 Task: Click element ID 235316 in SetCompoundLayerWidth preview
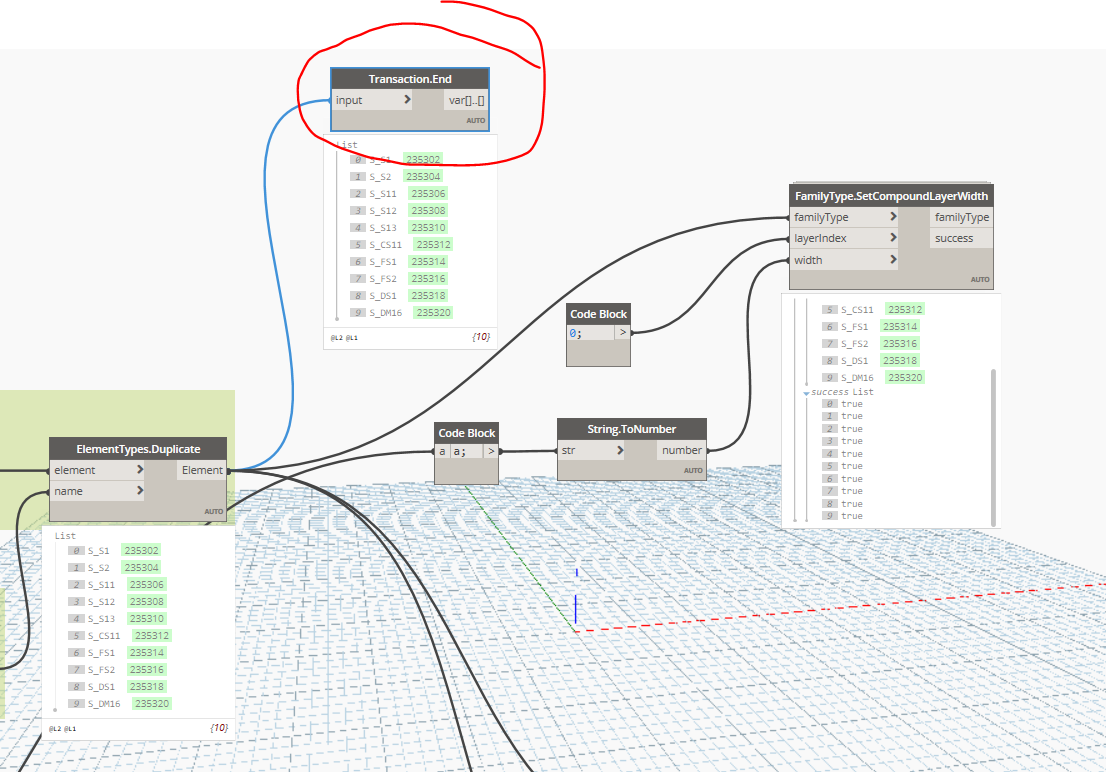click(x=900, y=344)
